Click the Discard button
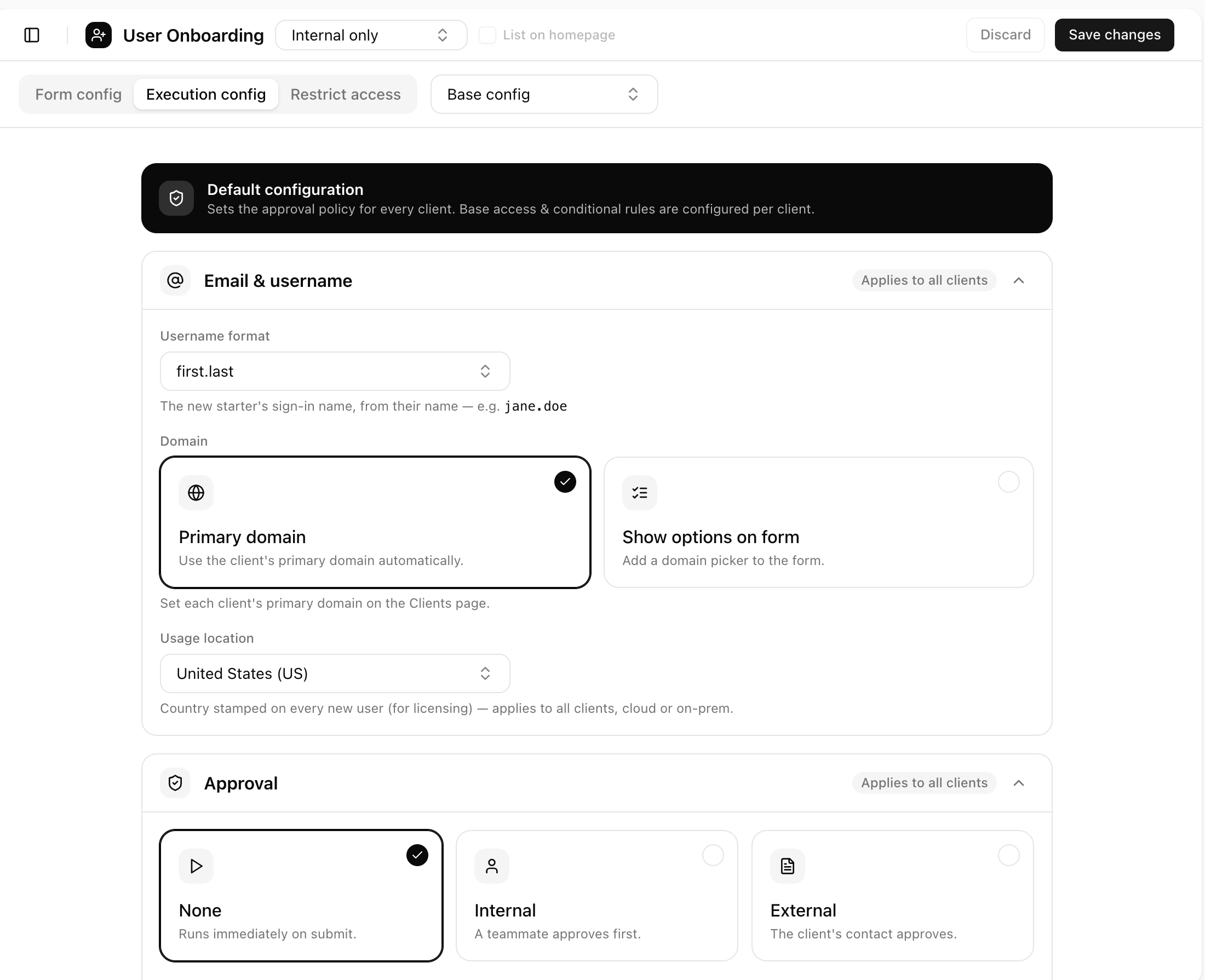Screen dimensions: 1205x980 (1006, 35)
